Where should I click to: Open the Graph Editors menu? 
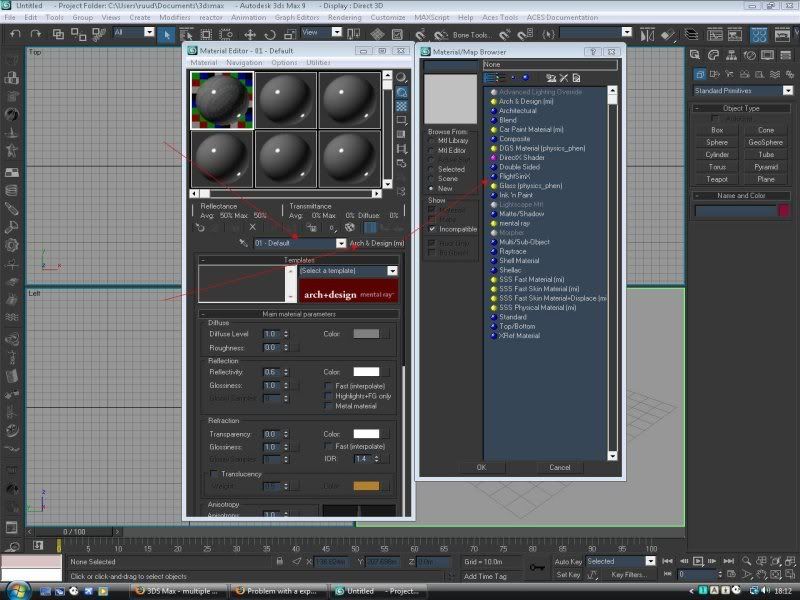point(297,17)
